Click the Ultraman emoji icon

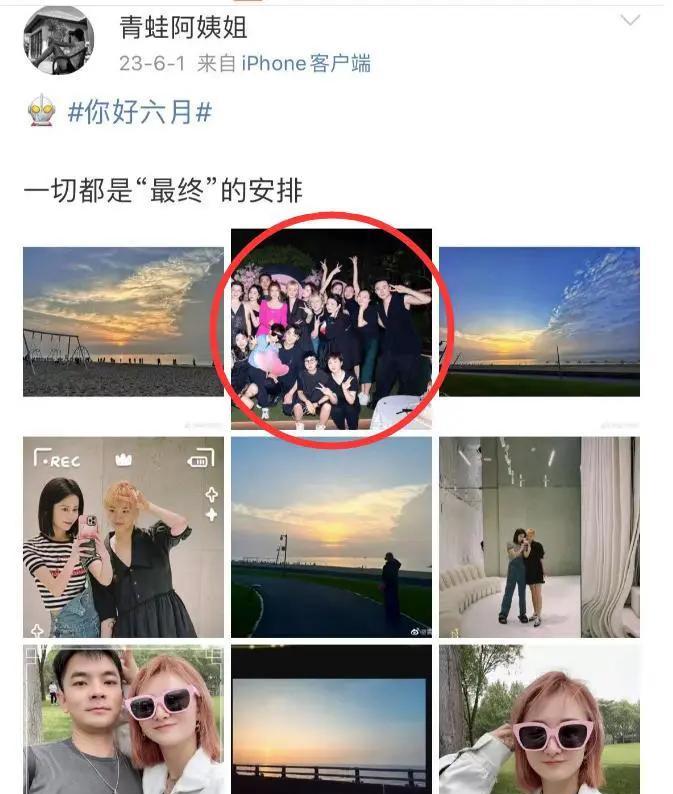42,110
